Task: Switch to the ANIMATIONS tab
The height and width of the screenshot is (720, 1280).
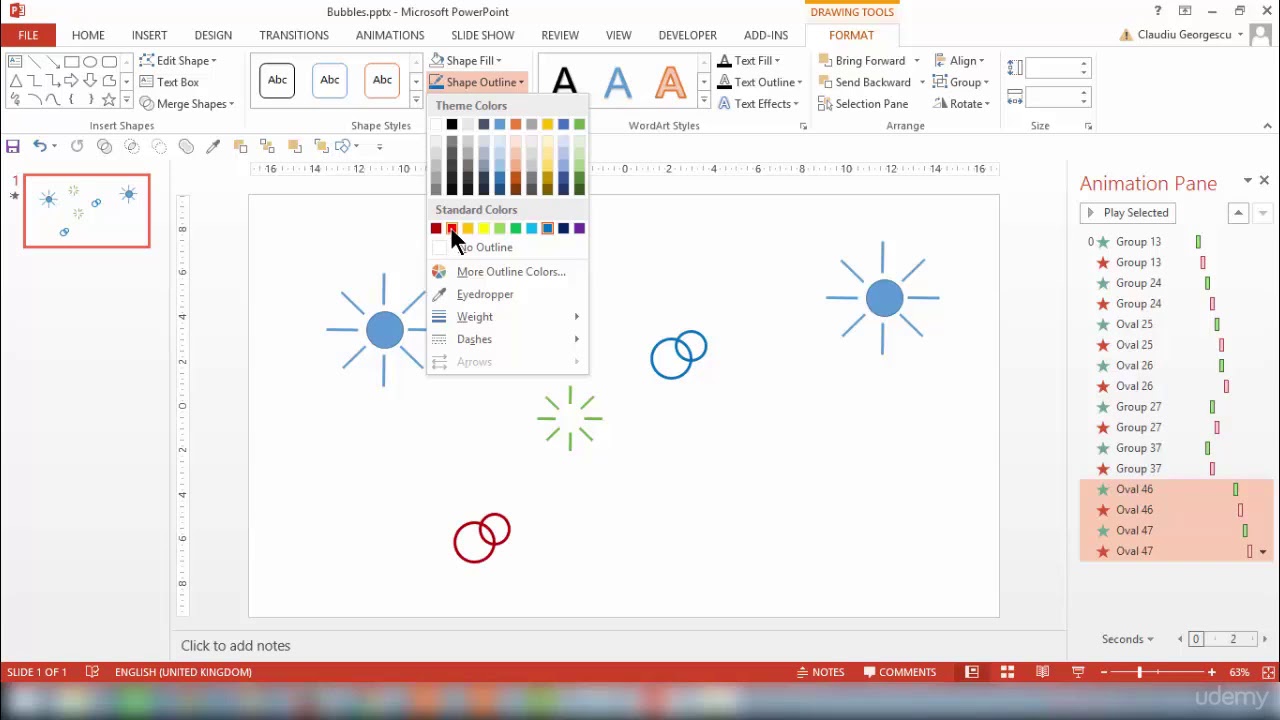Action: click(x=390, y=35)
